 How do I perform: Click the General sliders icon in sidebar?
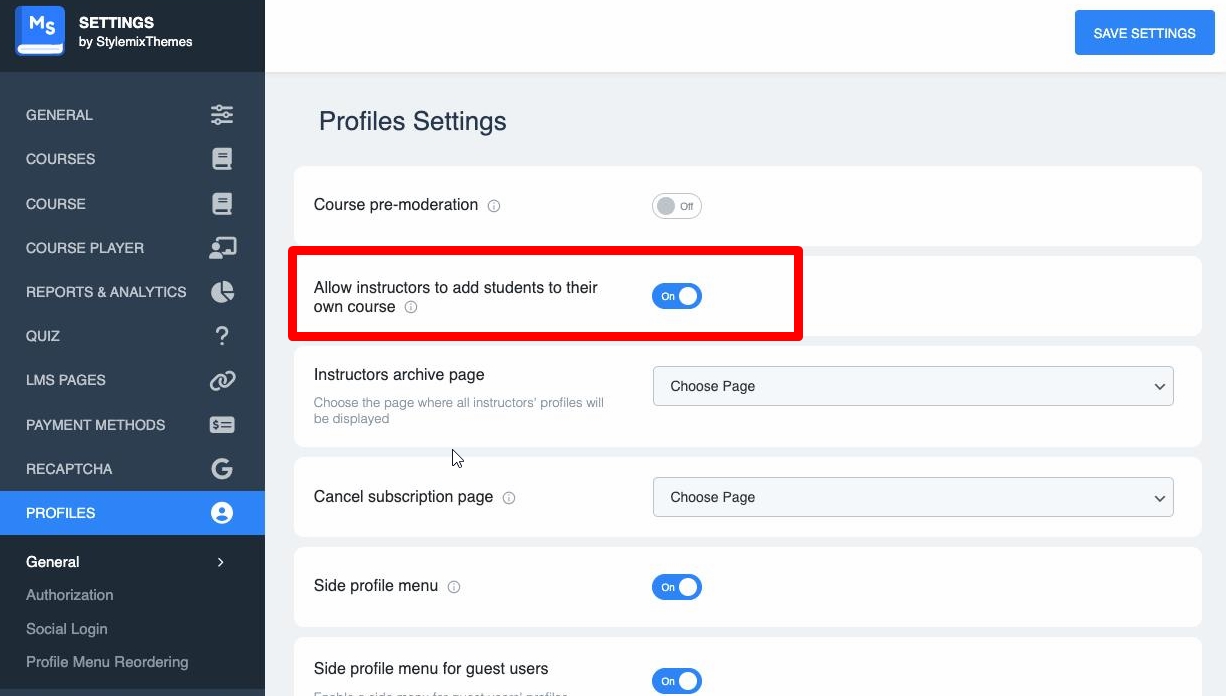click(x=222, y=115)
